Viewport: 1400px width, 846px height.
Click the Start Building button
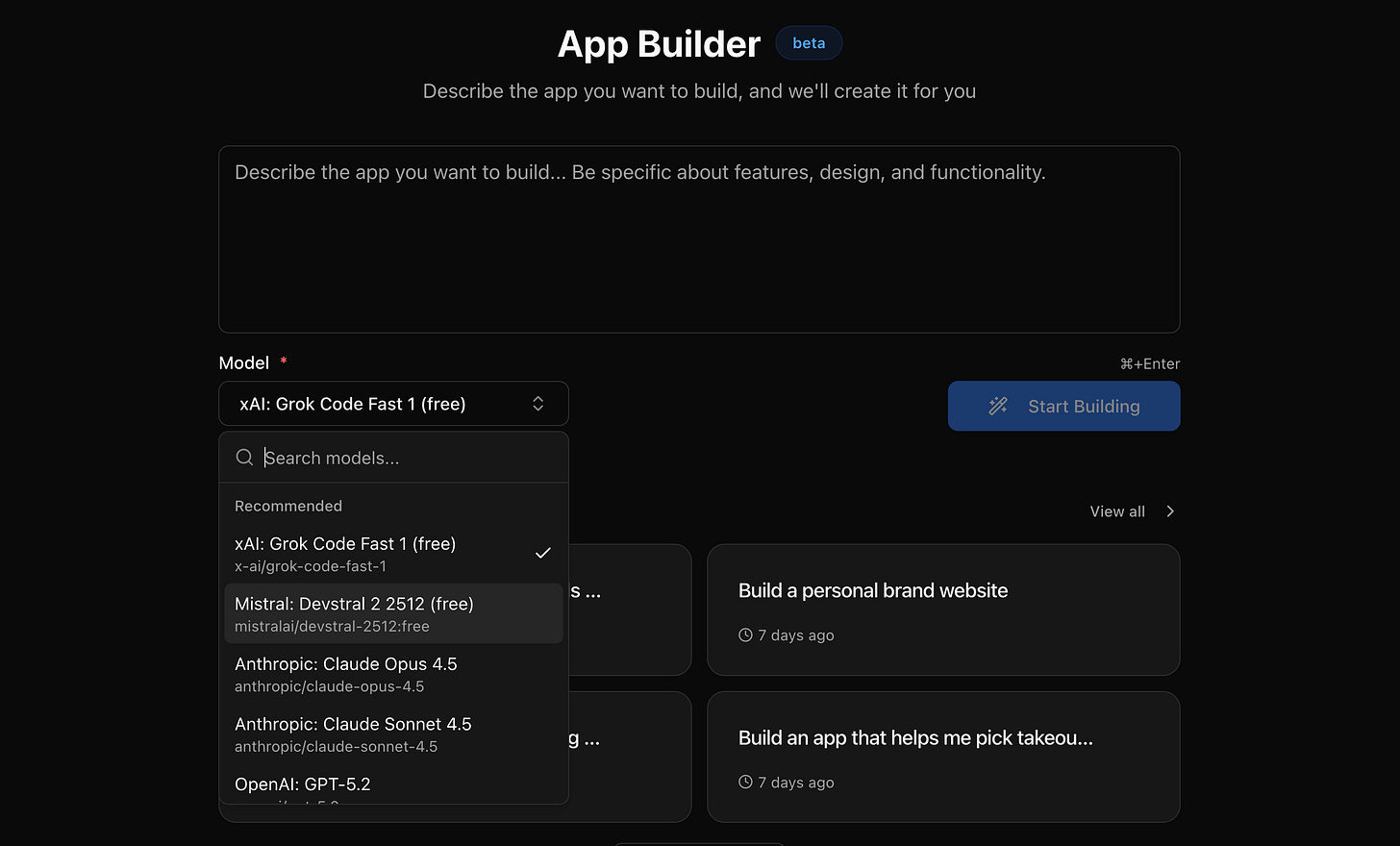pos(1063,406)
